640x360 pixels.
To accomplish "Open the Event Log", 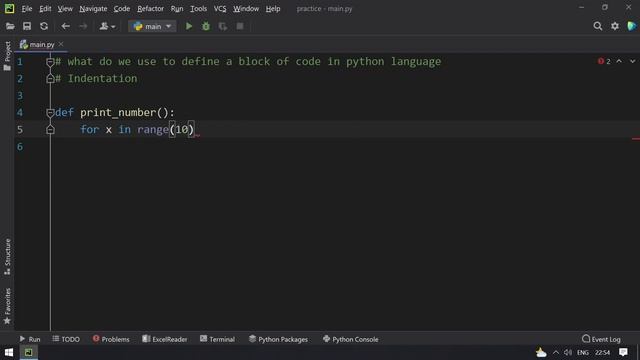I will point(601,339).
